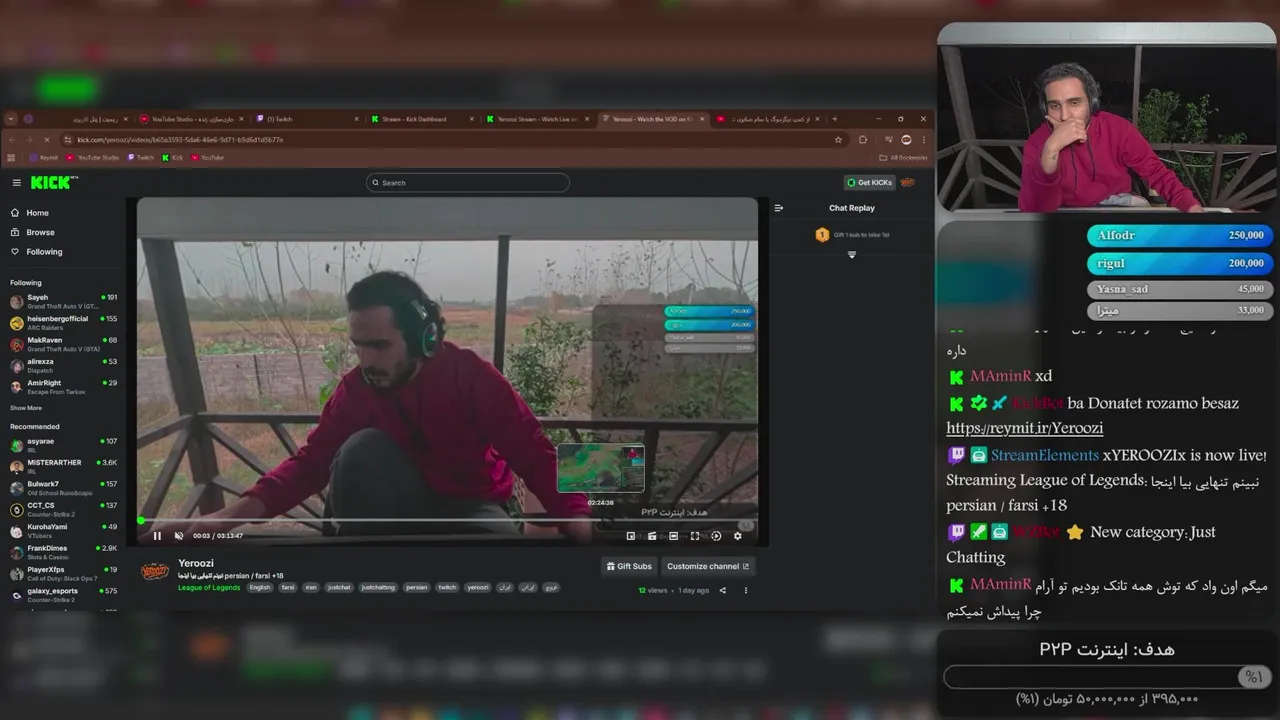Open the Kick hamburger sidebar menu
The image size is (1280, 720).
(x=16, y=183)
